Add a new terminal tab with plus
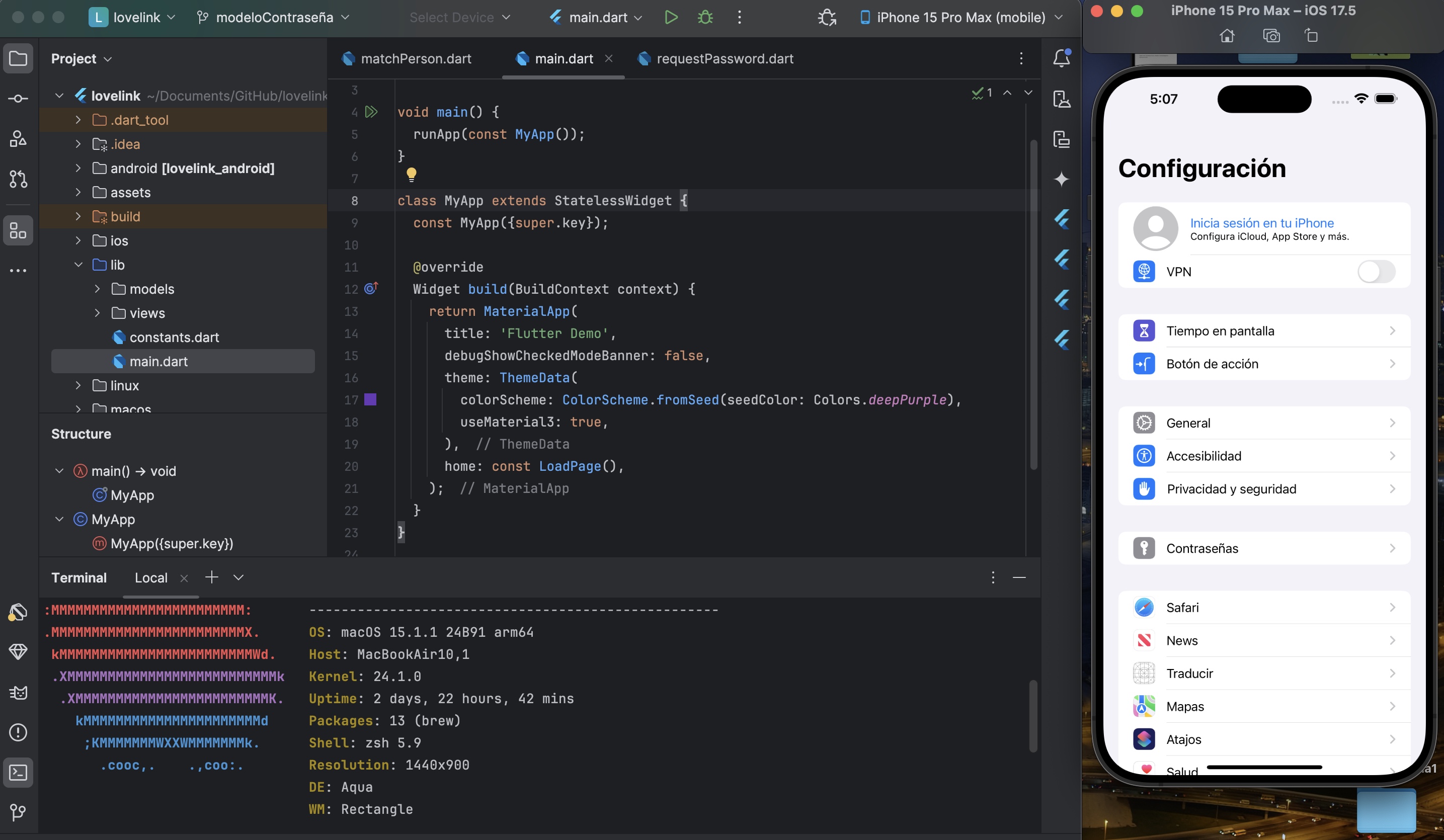The height and width of the screenshot is (840, 1444). tap(211, 577)
